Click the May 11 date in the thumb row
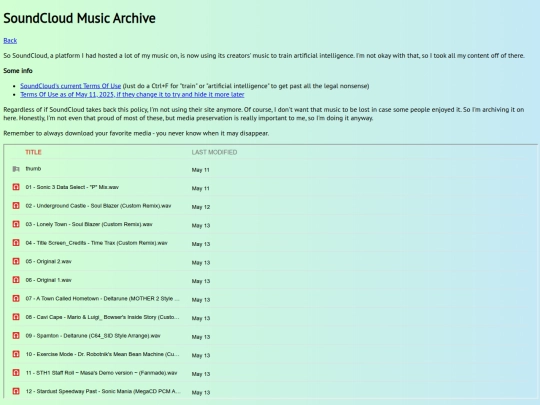The image size is (540, 405). click(200, 170)
